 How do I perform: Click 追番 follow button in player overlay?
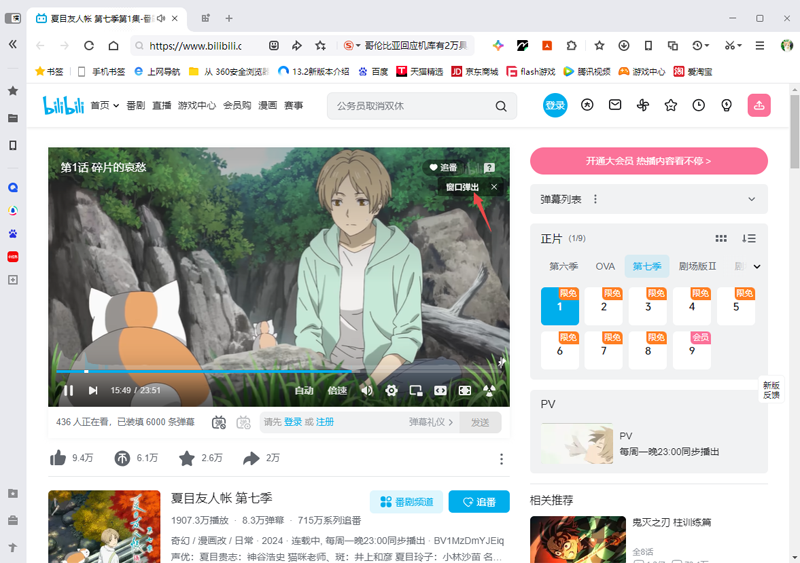click(443, 167)
